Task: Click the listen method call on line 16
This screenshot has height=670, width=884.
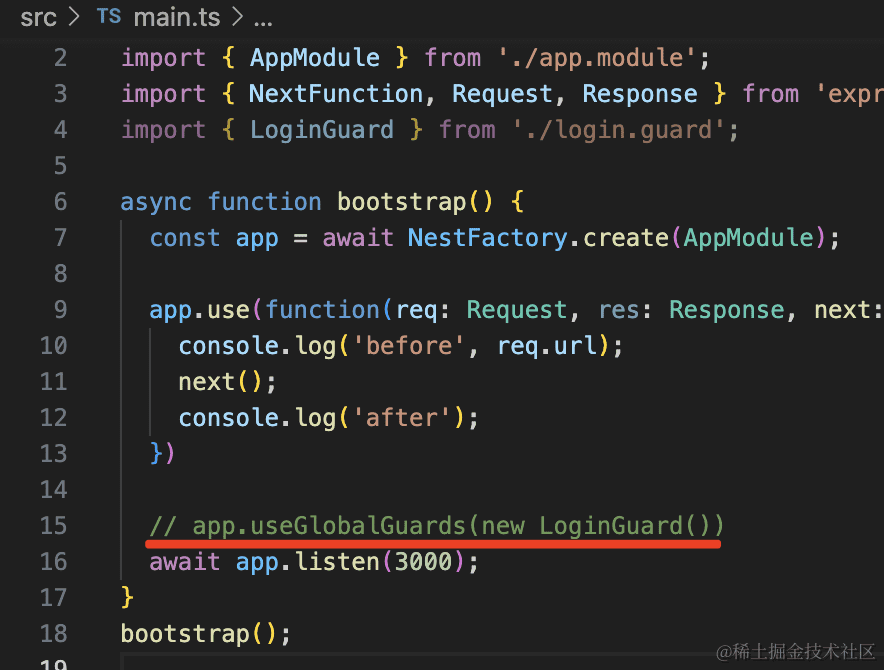Action: [x=337, y=561]
